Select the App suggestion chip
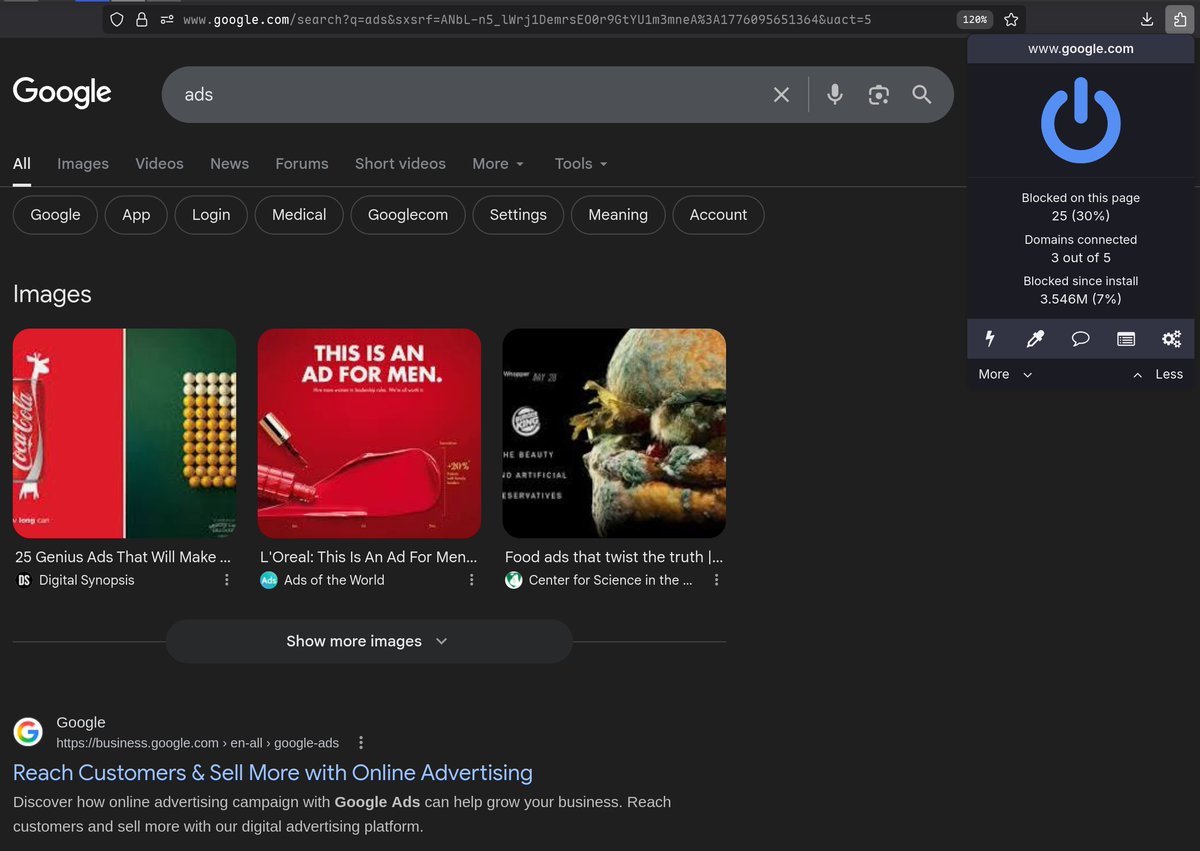The image size is (1200, 851). point(136,215)
